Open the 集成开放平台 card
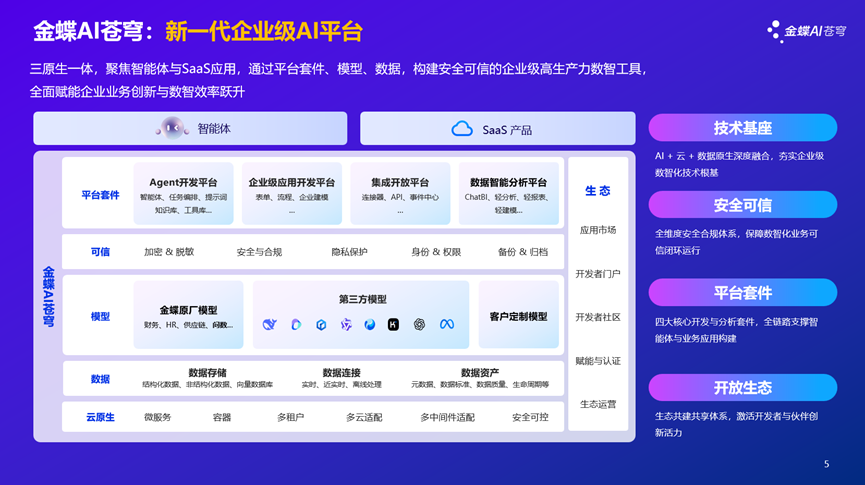865x485 pixels. click(400, 194)
